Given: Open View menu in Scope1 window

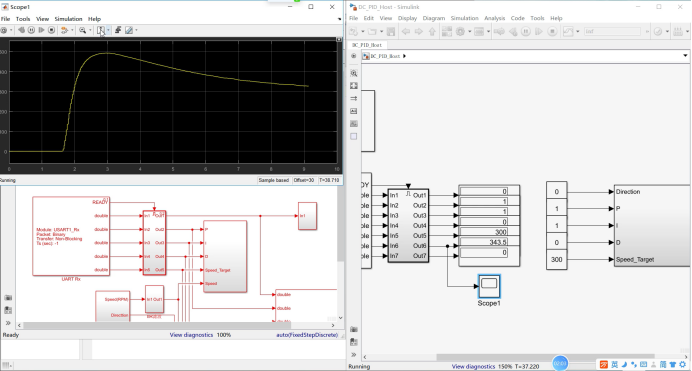Looking at the screenshot, I should [x=42, y=19].
